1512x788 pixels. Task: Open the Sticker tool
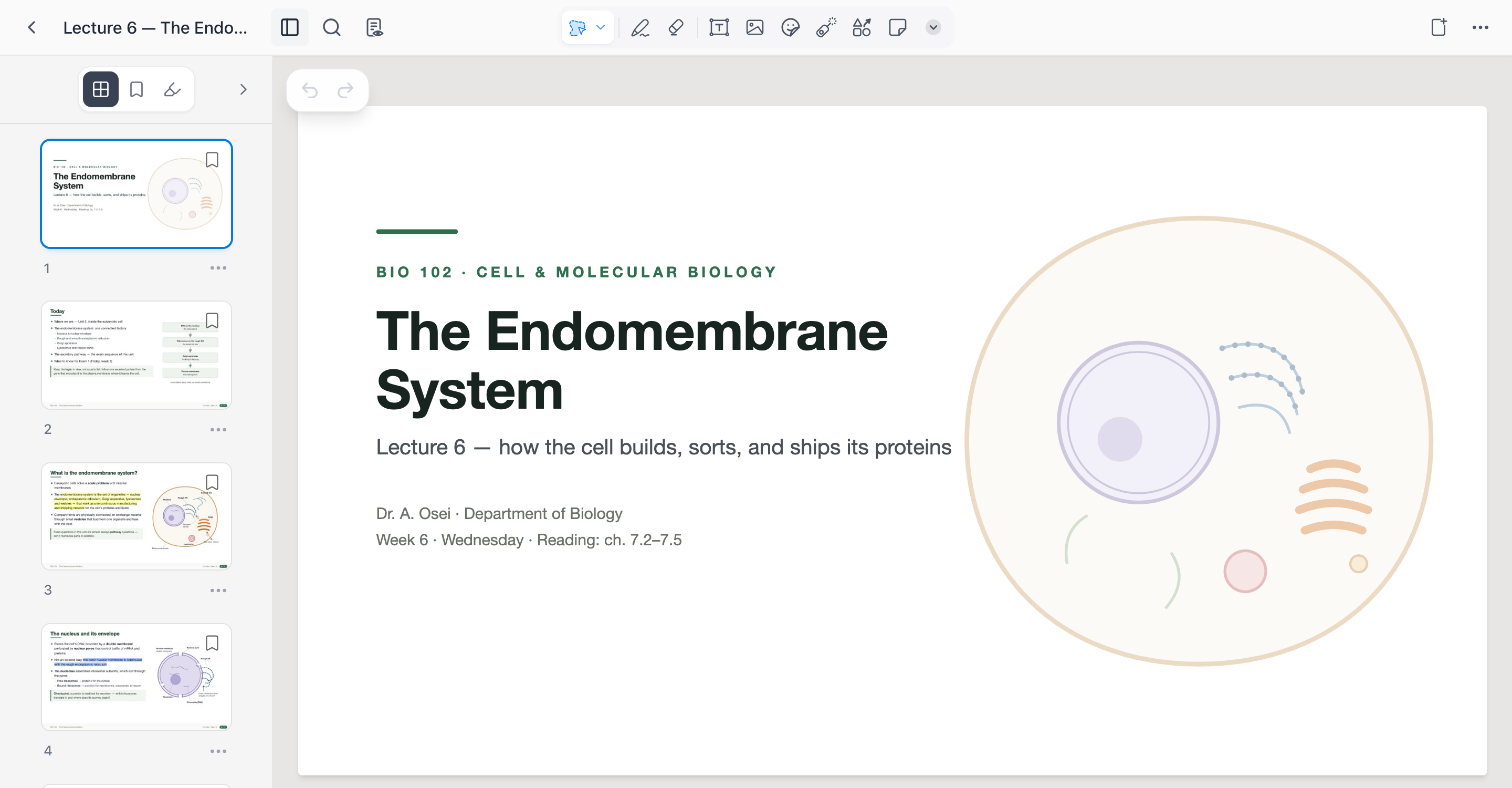790,28
